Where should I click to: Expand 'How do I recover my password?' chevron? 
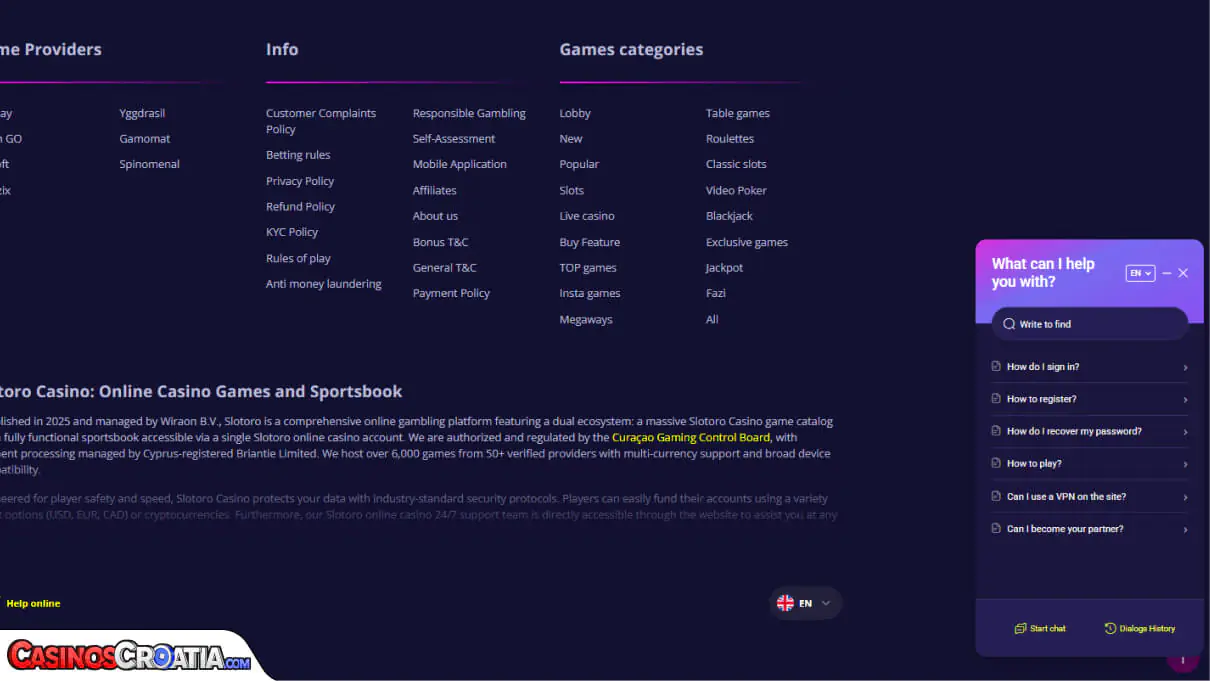pyautogui.click(x=1185, y=433)
